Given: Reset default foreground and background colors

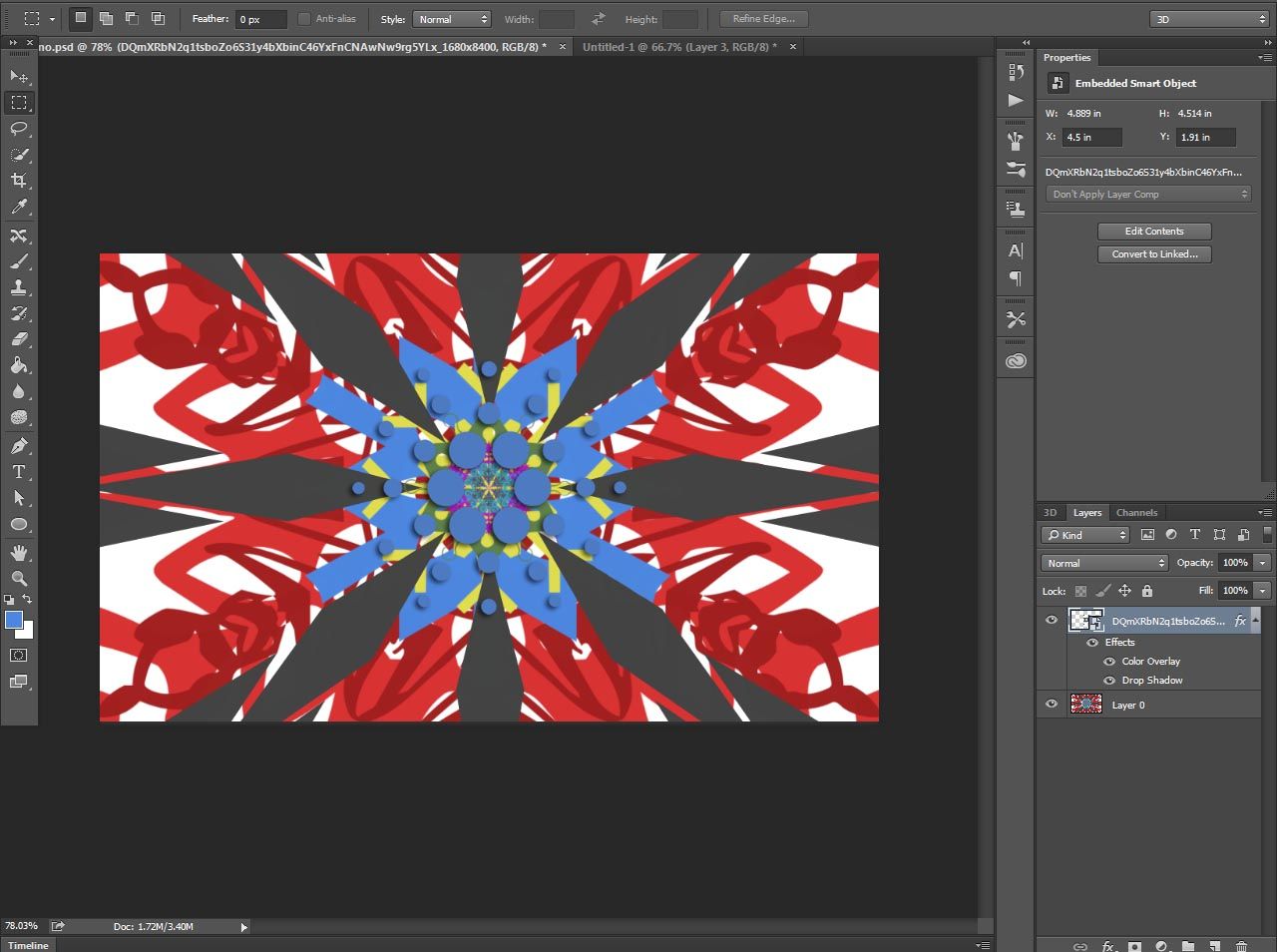Looking at the screenshot, I should tap(9, 600).
